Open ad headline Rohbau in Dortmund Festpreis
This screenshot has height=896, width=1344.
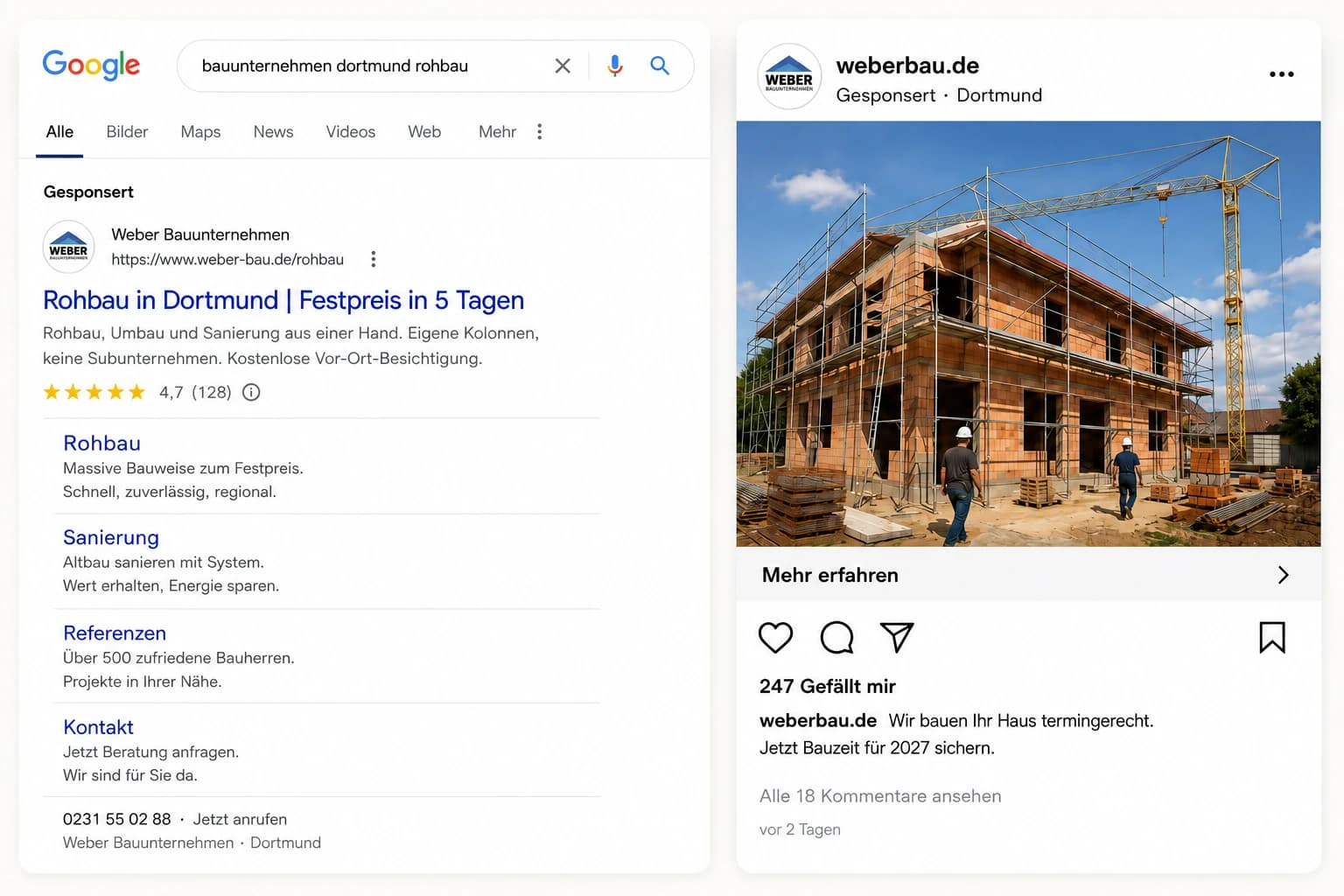(x=283, y=300)
